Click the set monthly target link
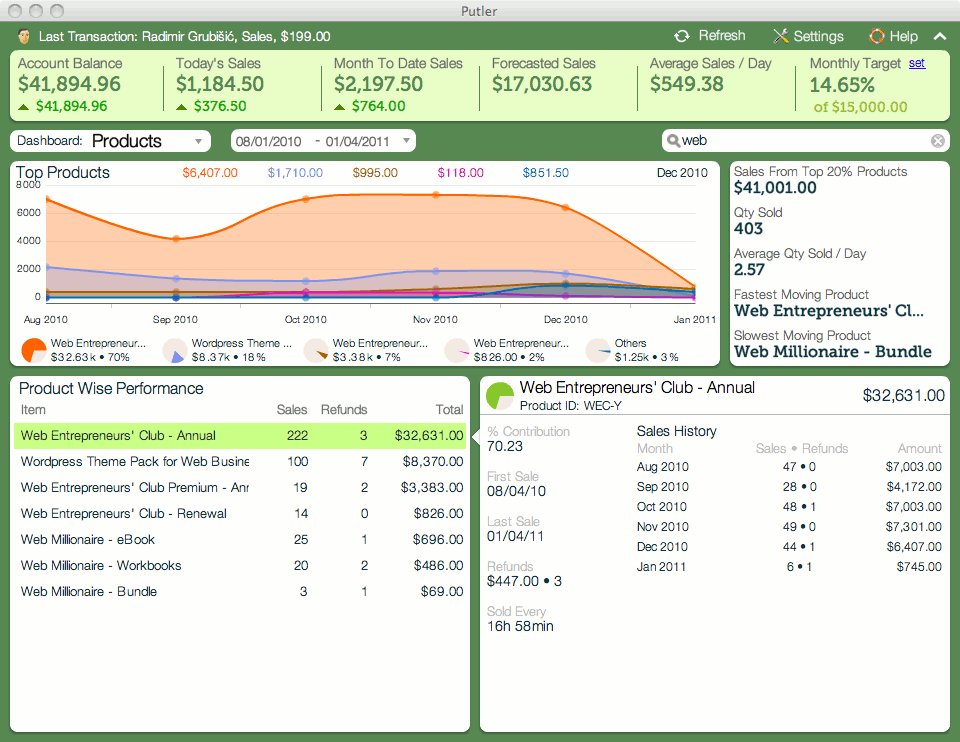The height and width of the screenshot is (742, 960). pyautogui.click(x=917, y=63)
